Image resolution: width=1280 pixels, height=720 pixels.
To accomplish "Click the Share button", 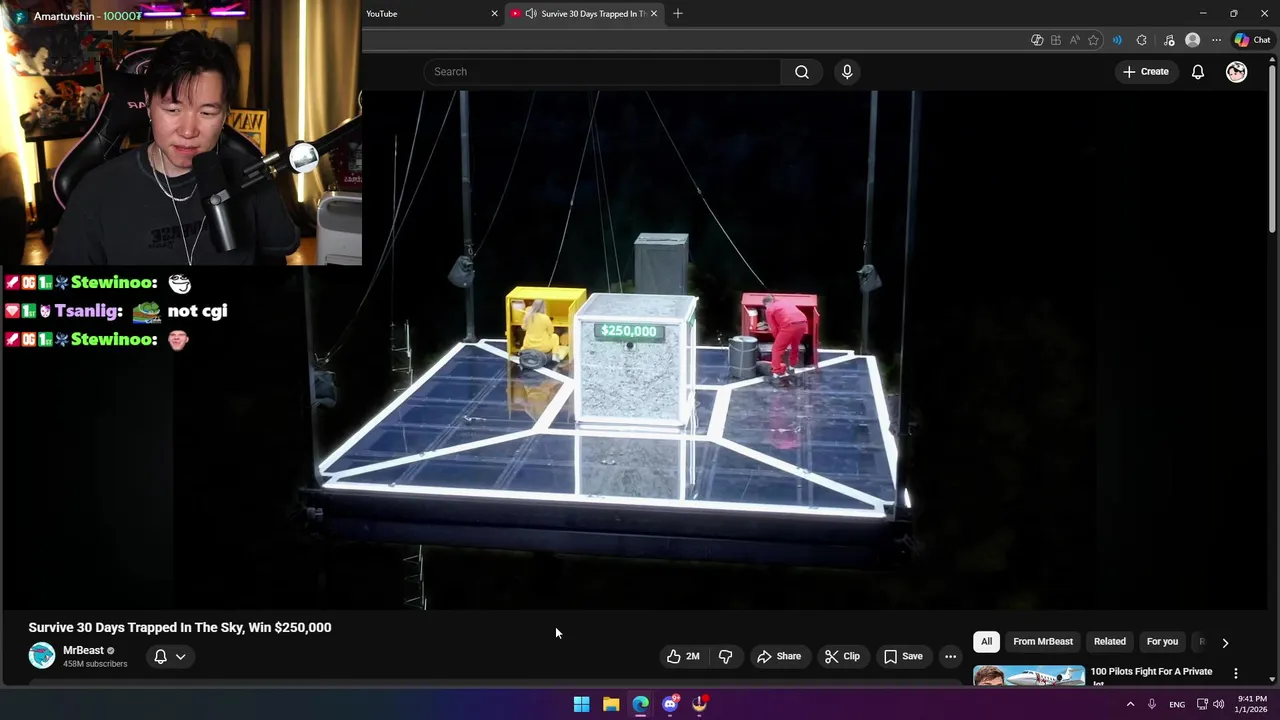I will 779,656.
